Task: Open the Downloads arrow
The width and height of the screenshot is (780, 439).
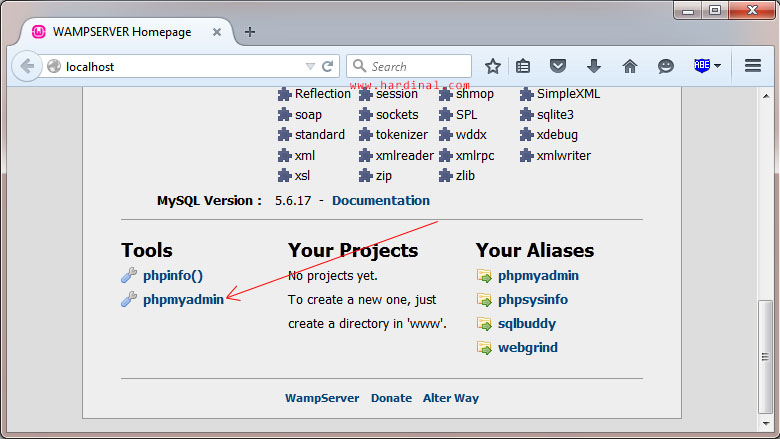Action: [593, 66]
